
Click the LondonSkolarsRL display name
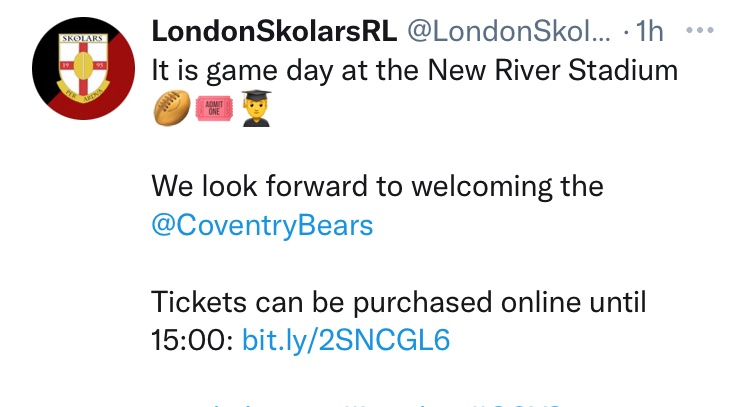(x=274, y=32)
